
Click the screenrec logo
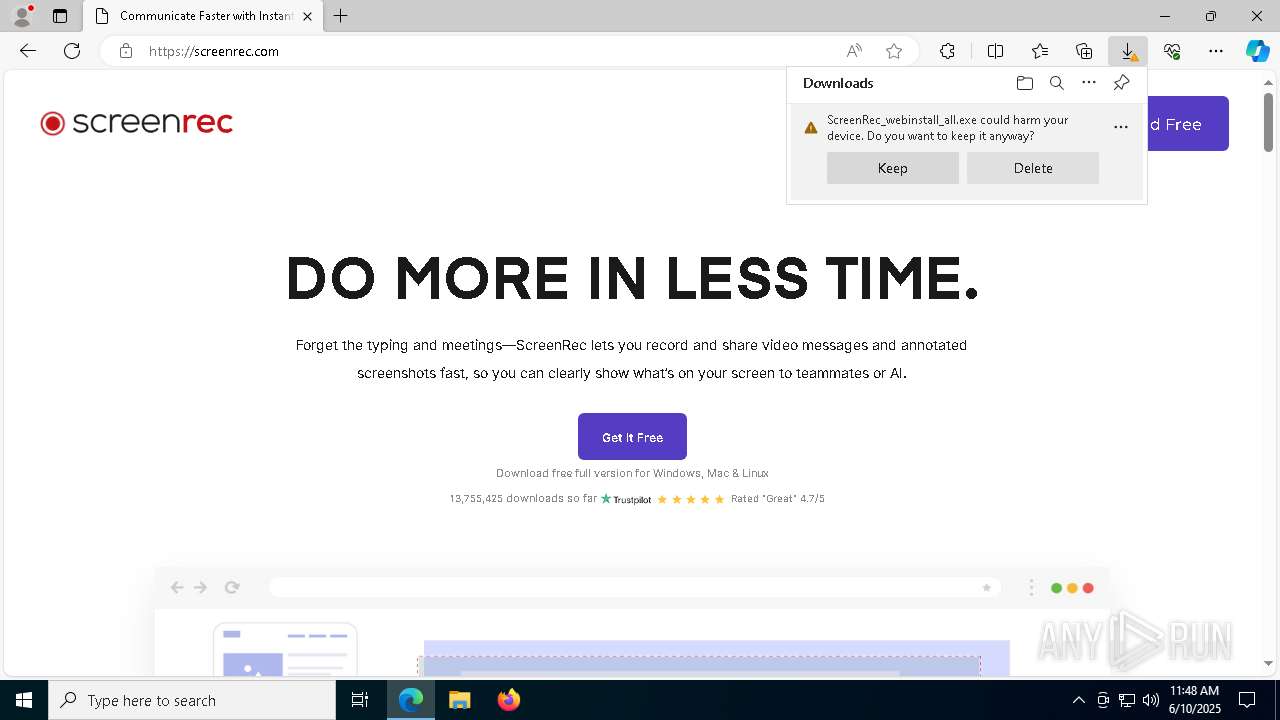[137, 123]
